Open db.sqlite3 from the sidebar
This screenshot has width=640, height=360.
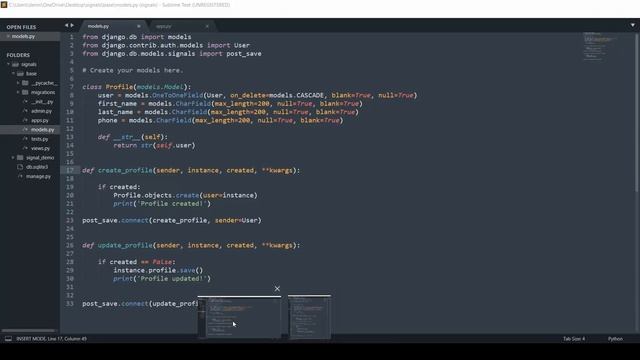37,167
